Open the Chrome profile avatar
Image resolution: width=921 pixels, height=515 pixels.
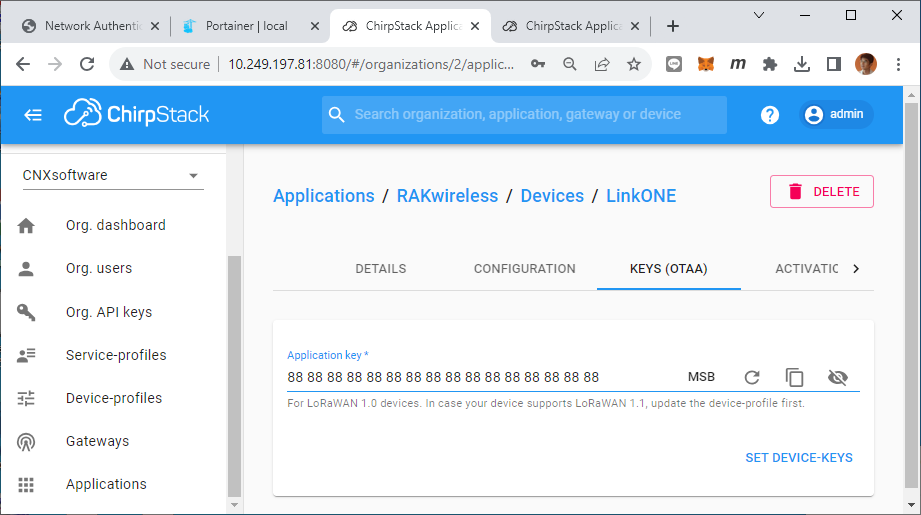(866, 64)
